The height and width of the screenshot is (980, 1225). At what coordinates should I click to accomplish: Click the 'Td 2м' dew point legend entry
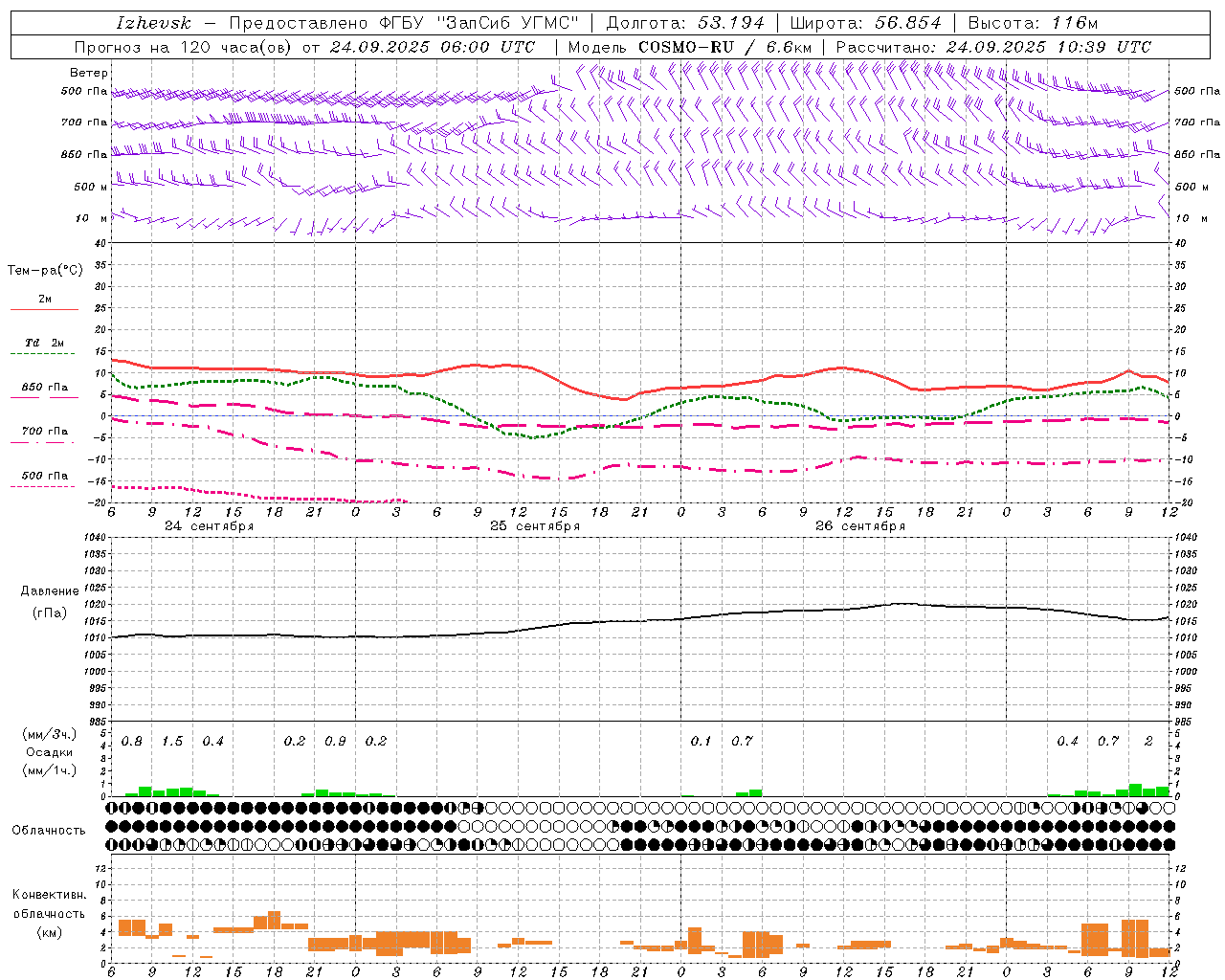[x=45, y=343]
